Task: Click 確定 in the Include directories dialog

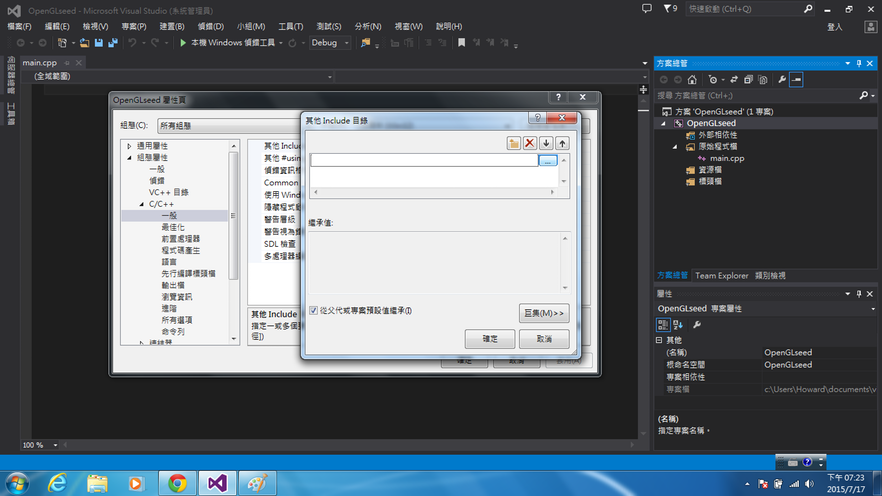Action: (490, 339)
